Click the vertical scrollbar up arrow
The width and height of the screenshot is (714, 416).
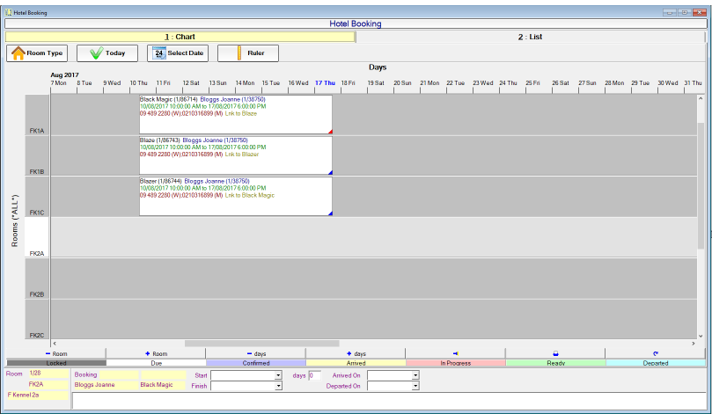[701, 99]
